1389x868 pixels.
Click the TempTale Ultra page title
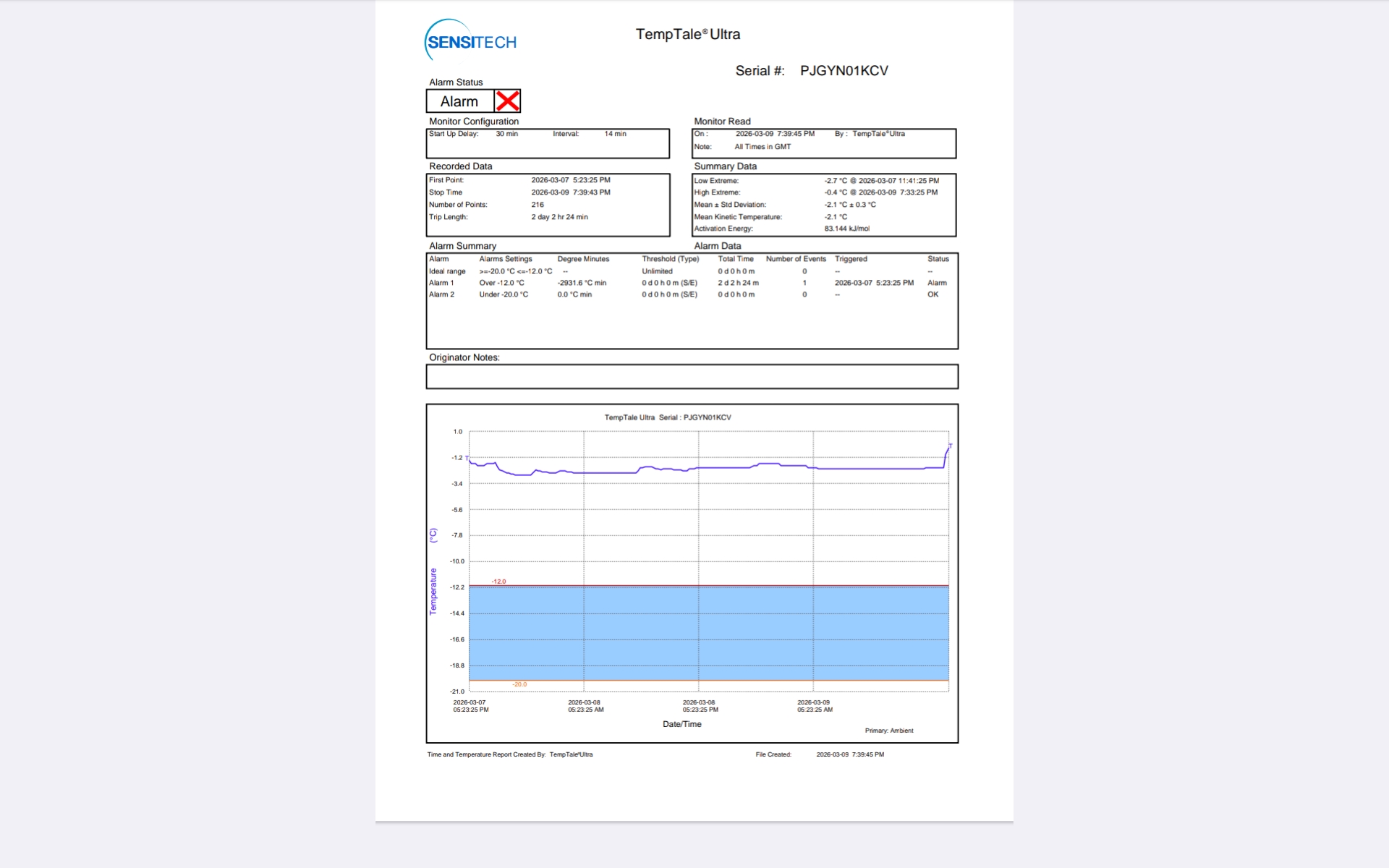coord(687,34)
